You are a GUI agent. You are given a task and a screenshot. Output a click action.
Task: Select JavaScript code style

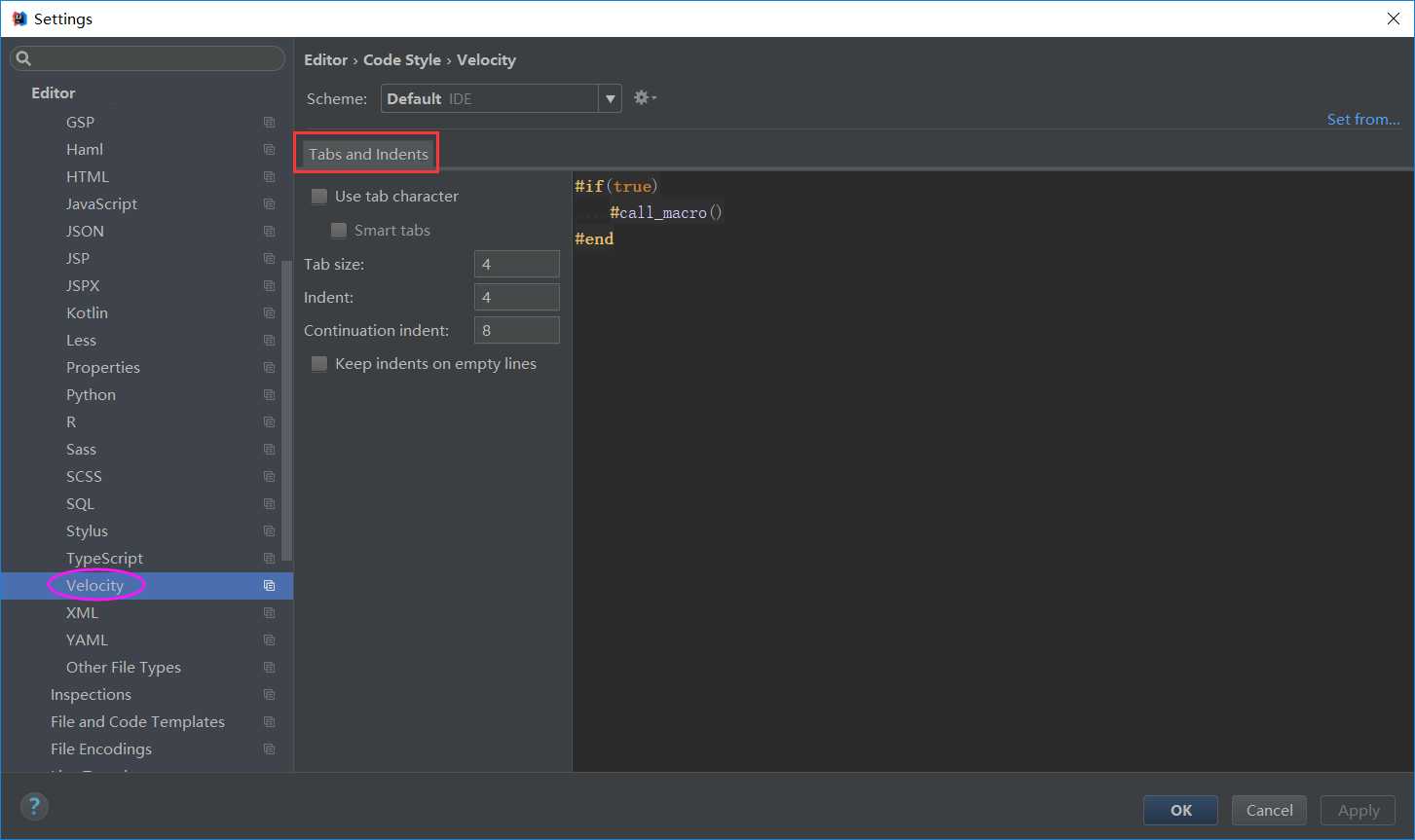[x=101, y=203]
